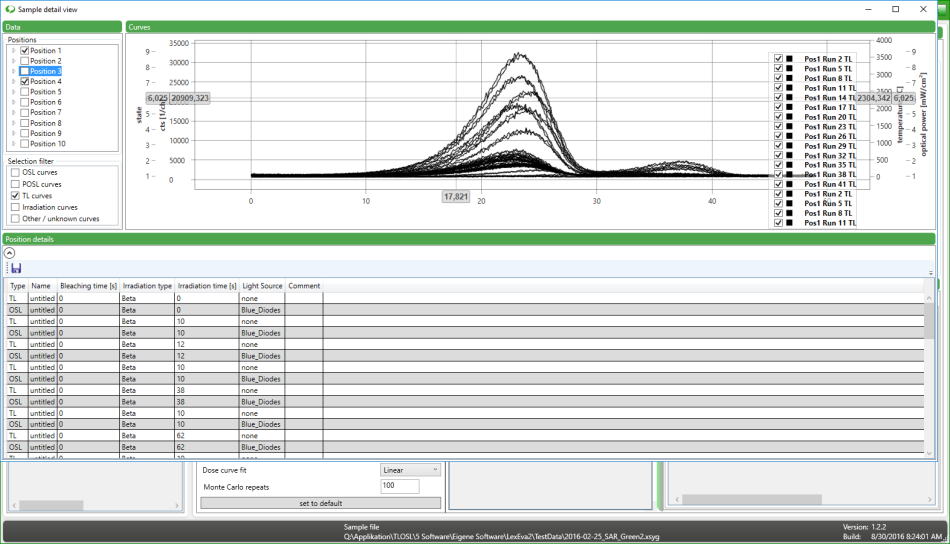Click the Curves panel header
Screen dimensions: 950x544
pyautogui.click(x=530, y=27)
